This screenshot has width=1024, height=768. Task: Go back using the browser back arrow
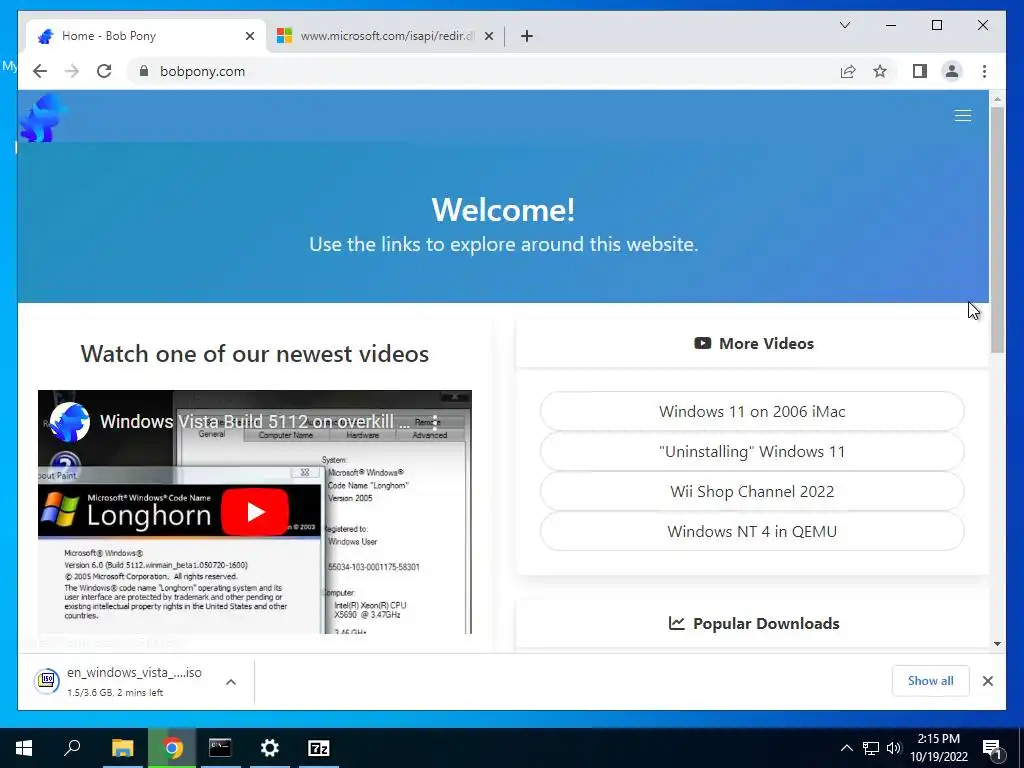click(40, 71)
